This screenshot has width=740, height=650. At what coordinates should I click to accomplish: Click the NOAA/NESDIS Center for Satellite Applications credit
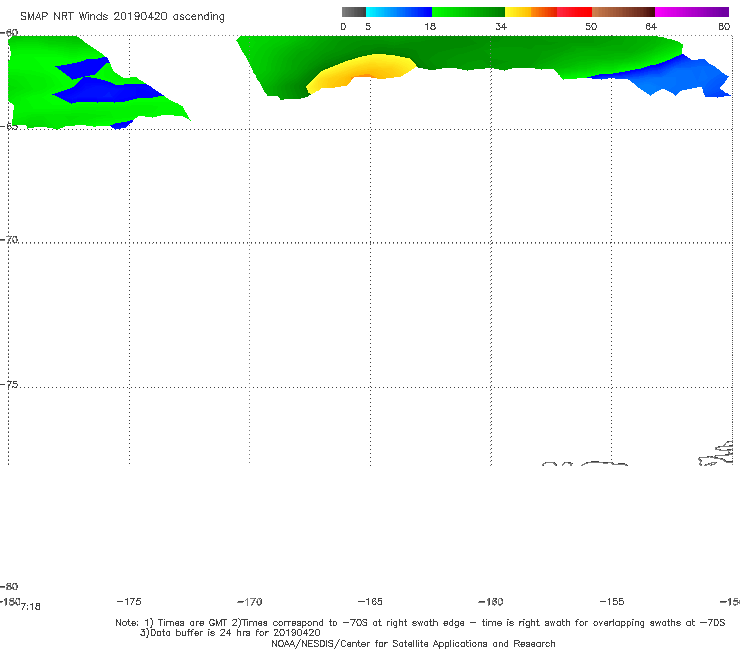(x=413, y=643)
